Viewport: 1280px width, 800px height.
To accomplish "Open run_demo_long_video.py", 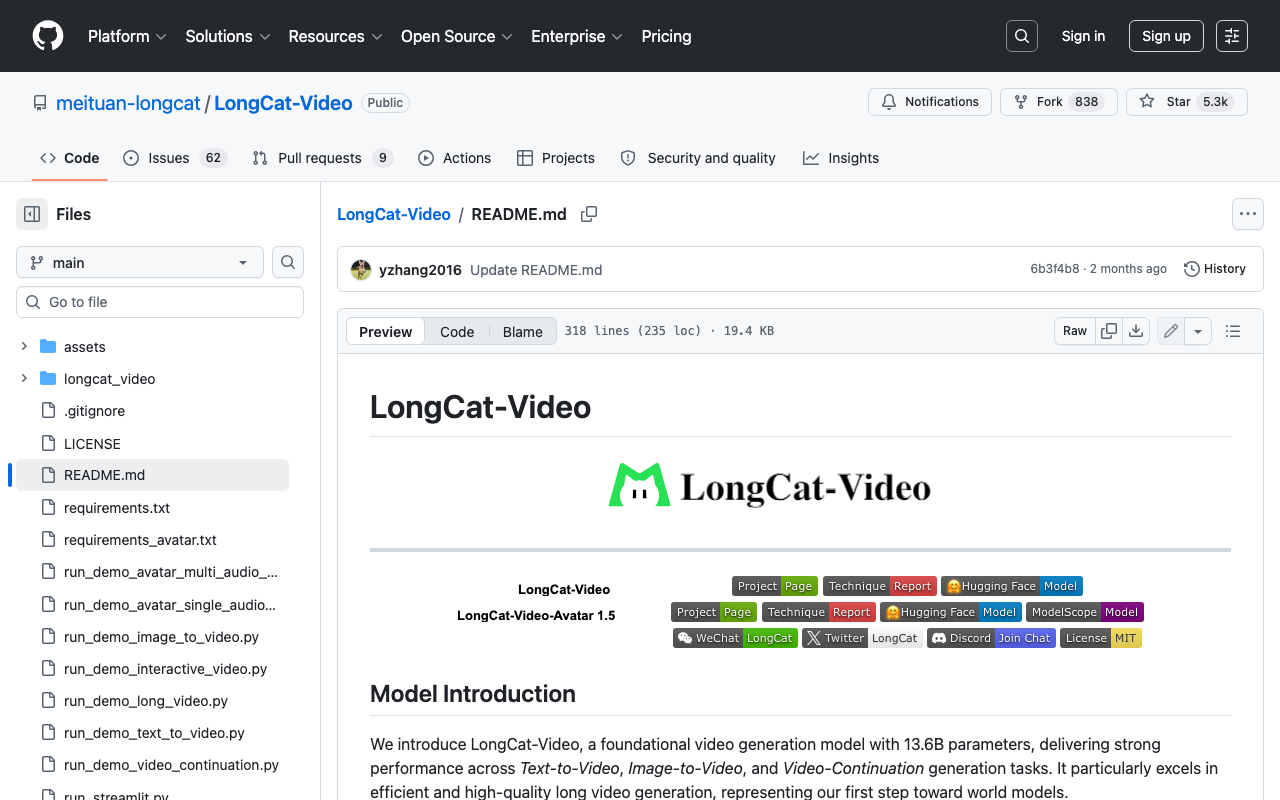I will pos(146,701).
